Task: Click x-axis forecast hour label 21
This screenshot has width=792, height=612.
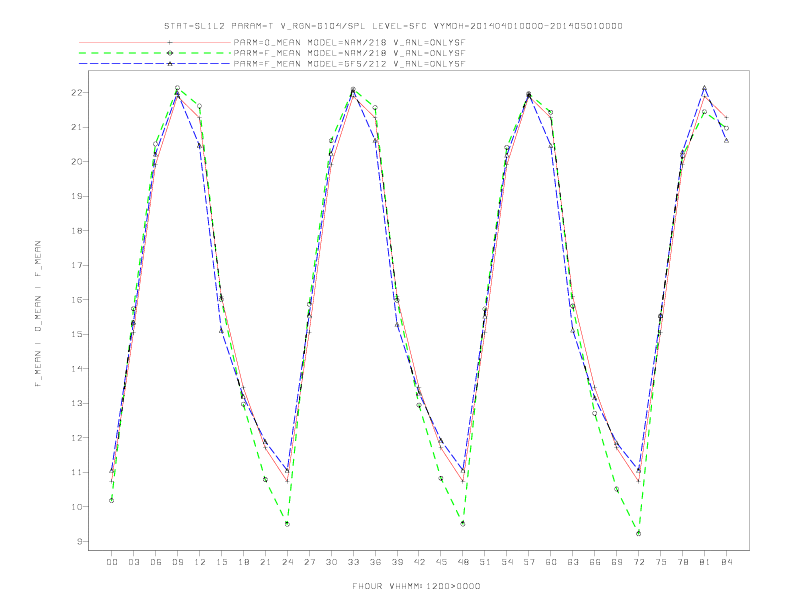Action: pos(265,562)
